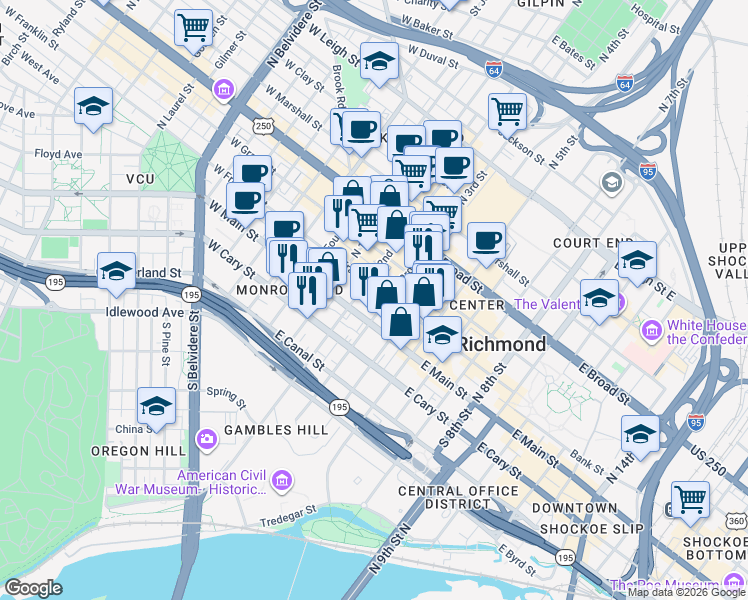Select the "Bank St" street label

(588, 462)
